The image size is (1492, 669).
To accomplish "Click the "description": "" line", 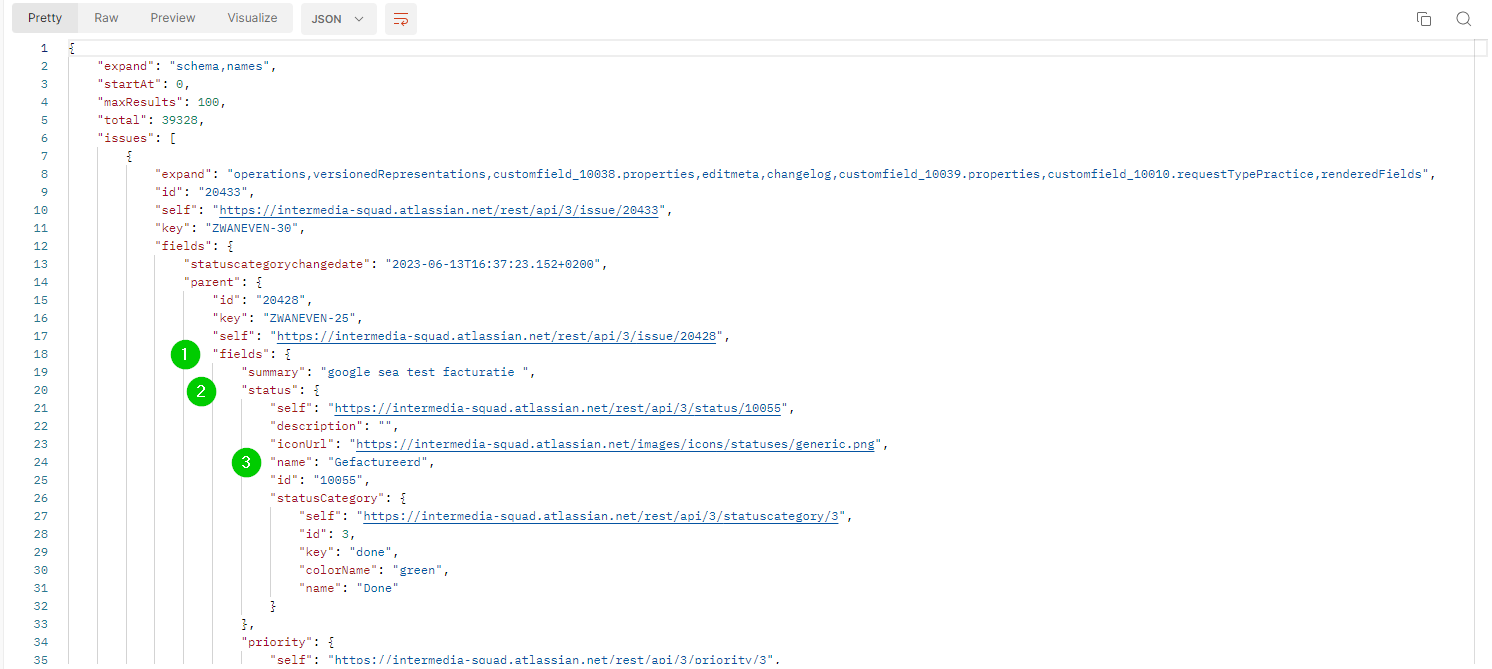I will click(x=333, y=426).
